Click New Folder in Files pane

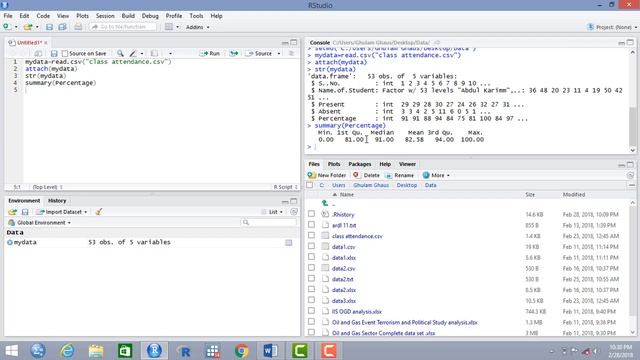327,175
